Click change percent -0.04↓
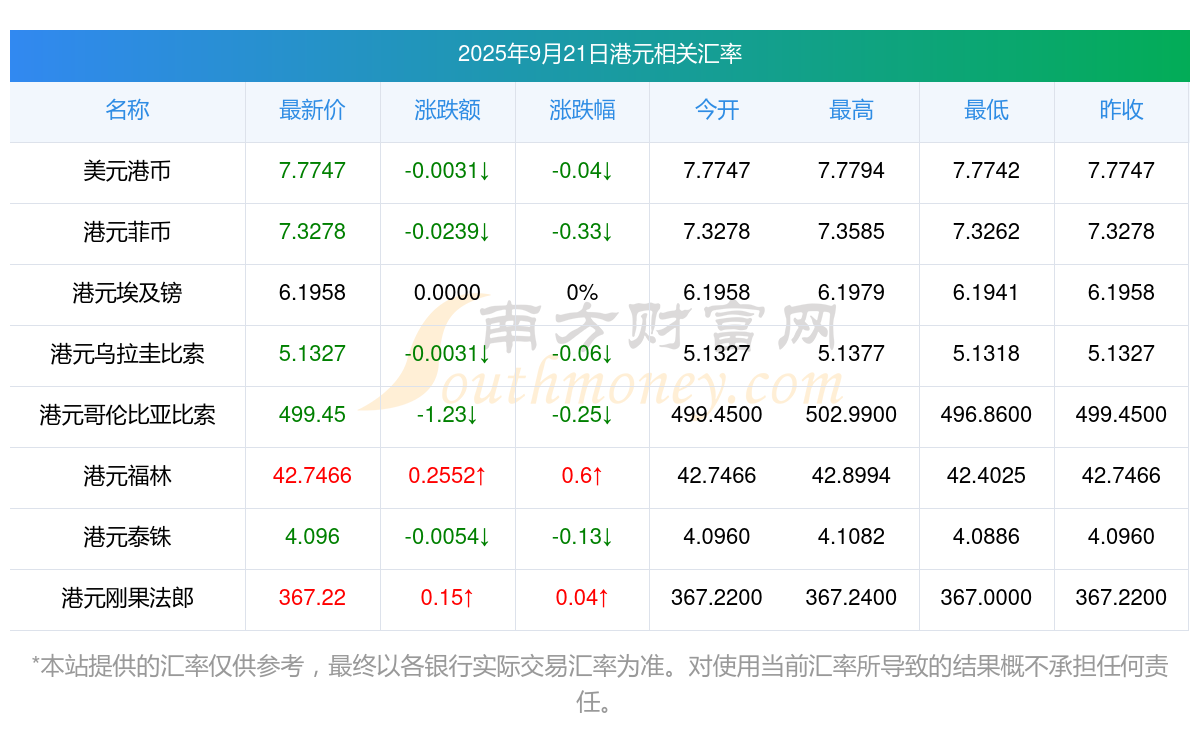Viewport: 1200px width, 733px height. coord(582,171)
